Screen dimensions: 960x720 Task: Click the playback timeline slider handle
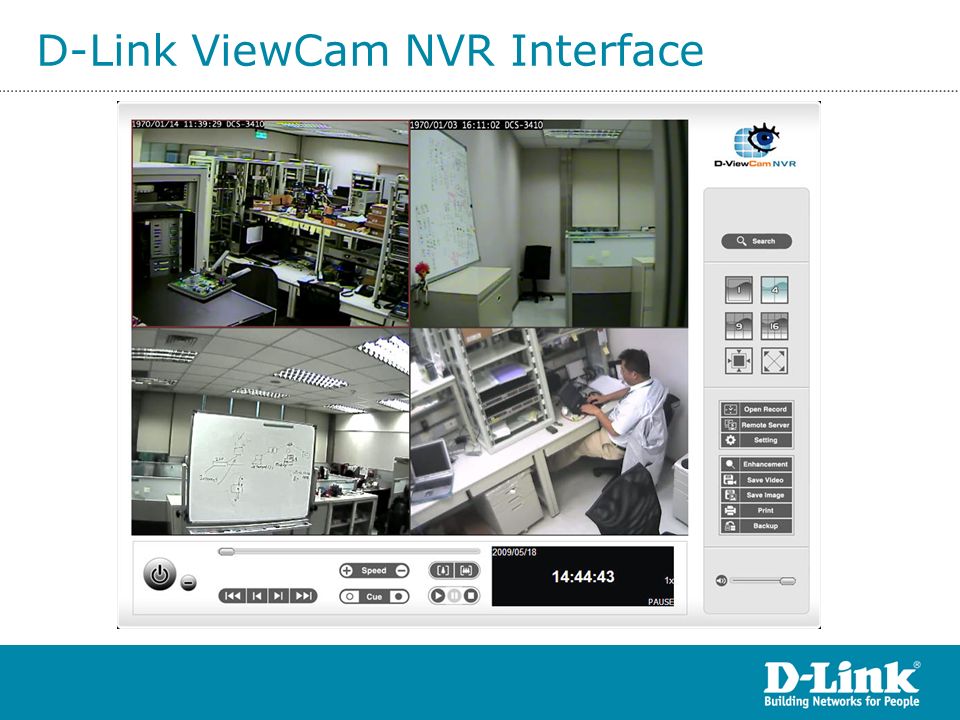pos(227,552)
